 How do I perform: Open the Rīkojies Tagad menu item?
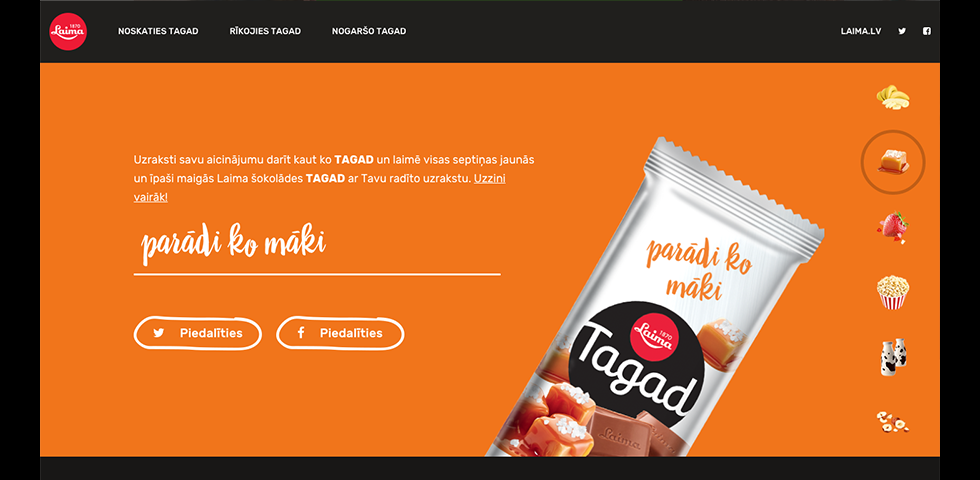[265, 31]
